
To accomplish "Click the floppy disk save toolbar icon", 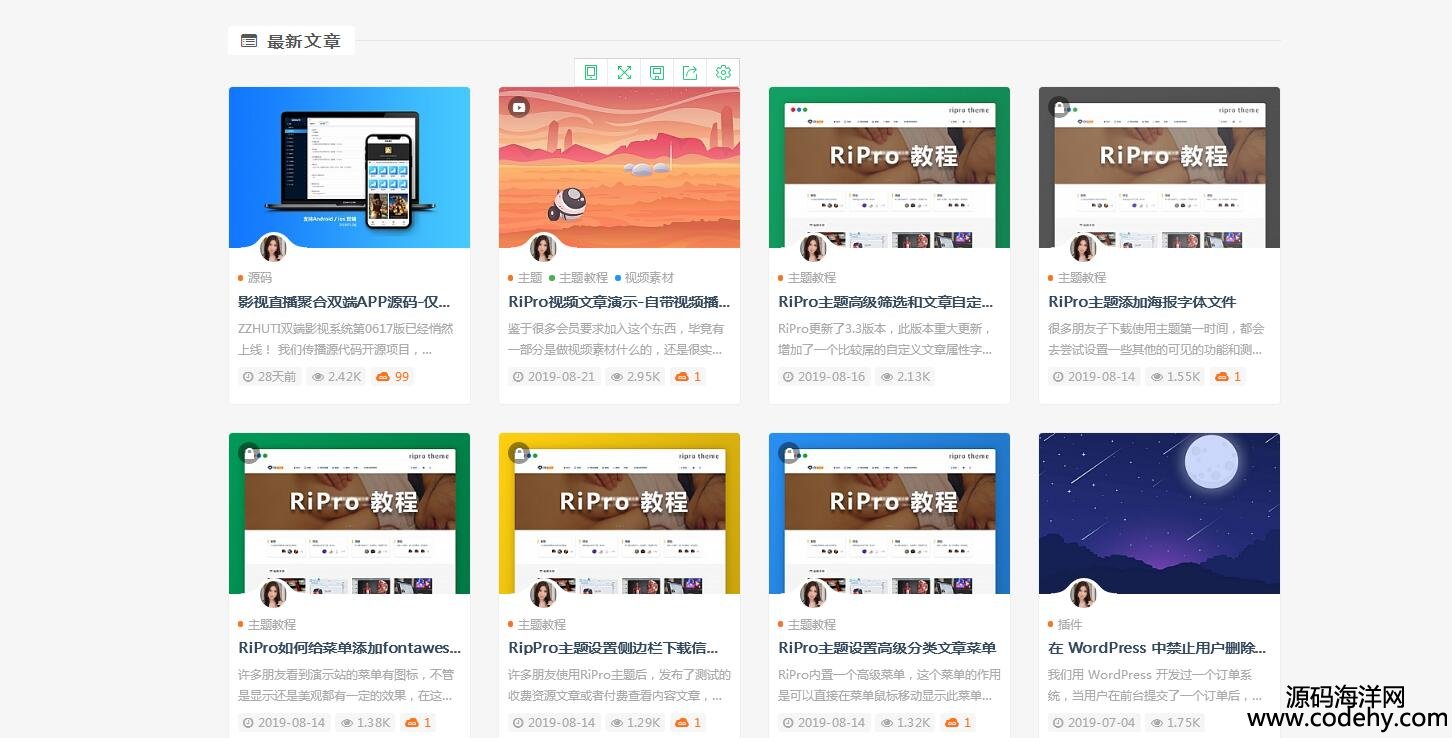I will click(657, 72).
